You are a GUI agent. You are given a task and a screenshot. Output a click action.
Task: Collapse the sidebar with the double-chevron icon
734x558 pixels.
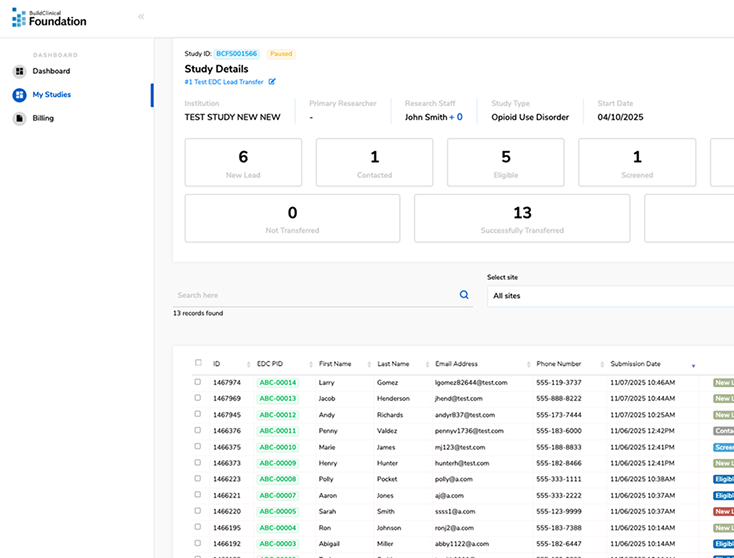(x=141, y=16)
